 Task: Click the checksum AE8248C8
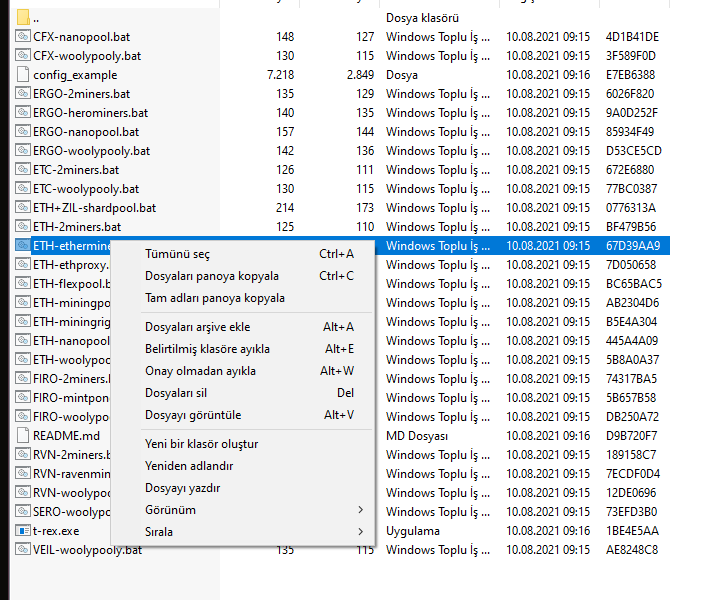click(x=632, y=550)
